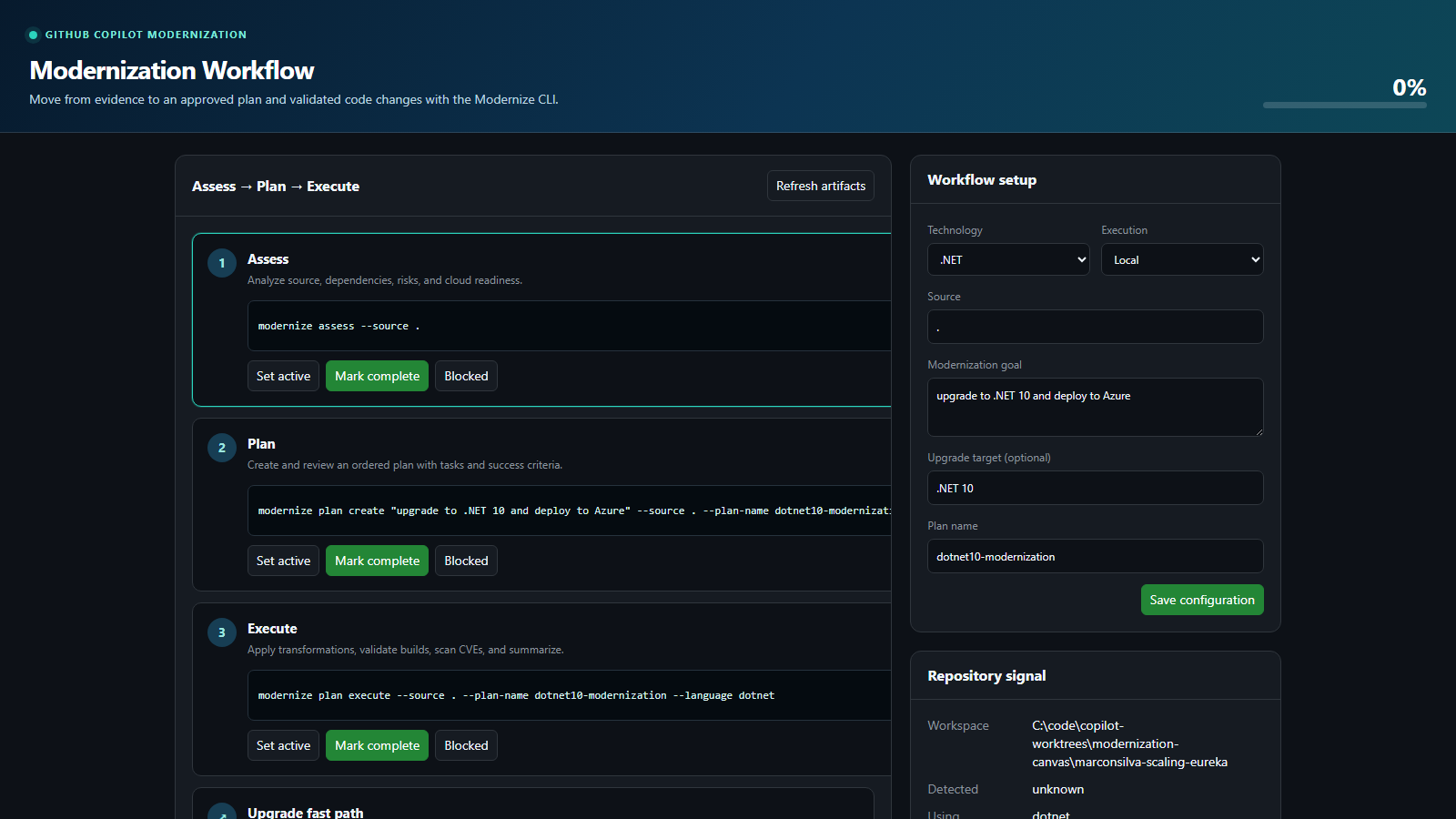Click the Detected value 'unknown'
The width and height of the screenshot is (1456, 819).
click(1058, 789)
